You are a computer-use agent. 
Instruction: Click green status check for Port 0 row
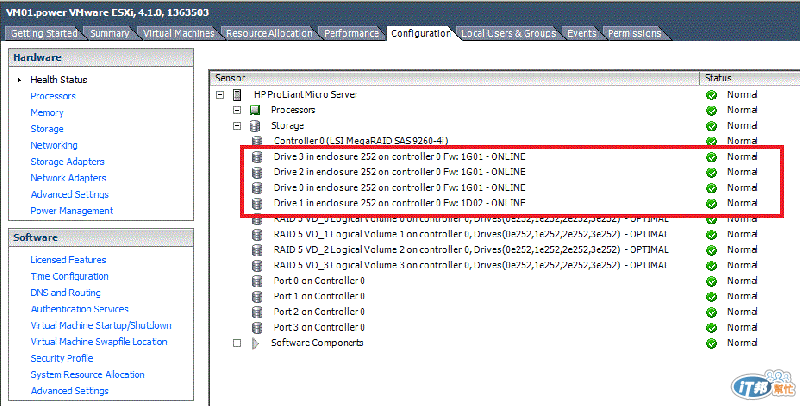711,281
